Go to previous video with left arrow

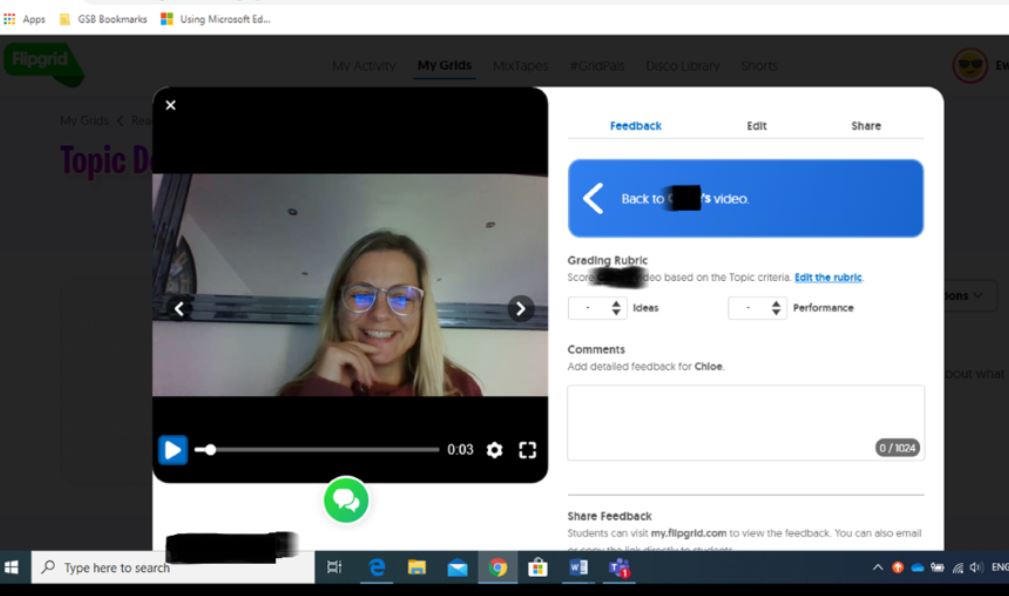click(x=180, y=309)
